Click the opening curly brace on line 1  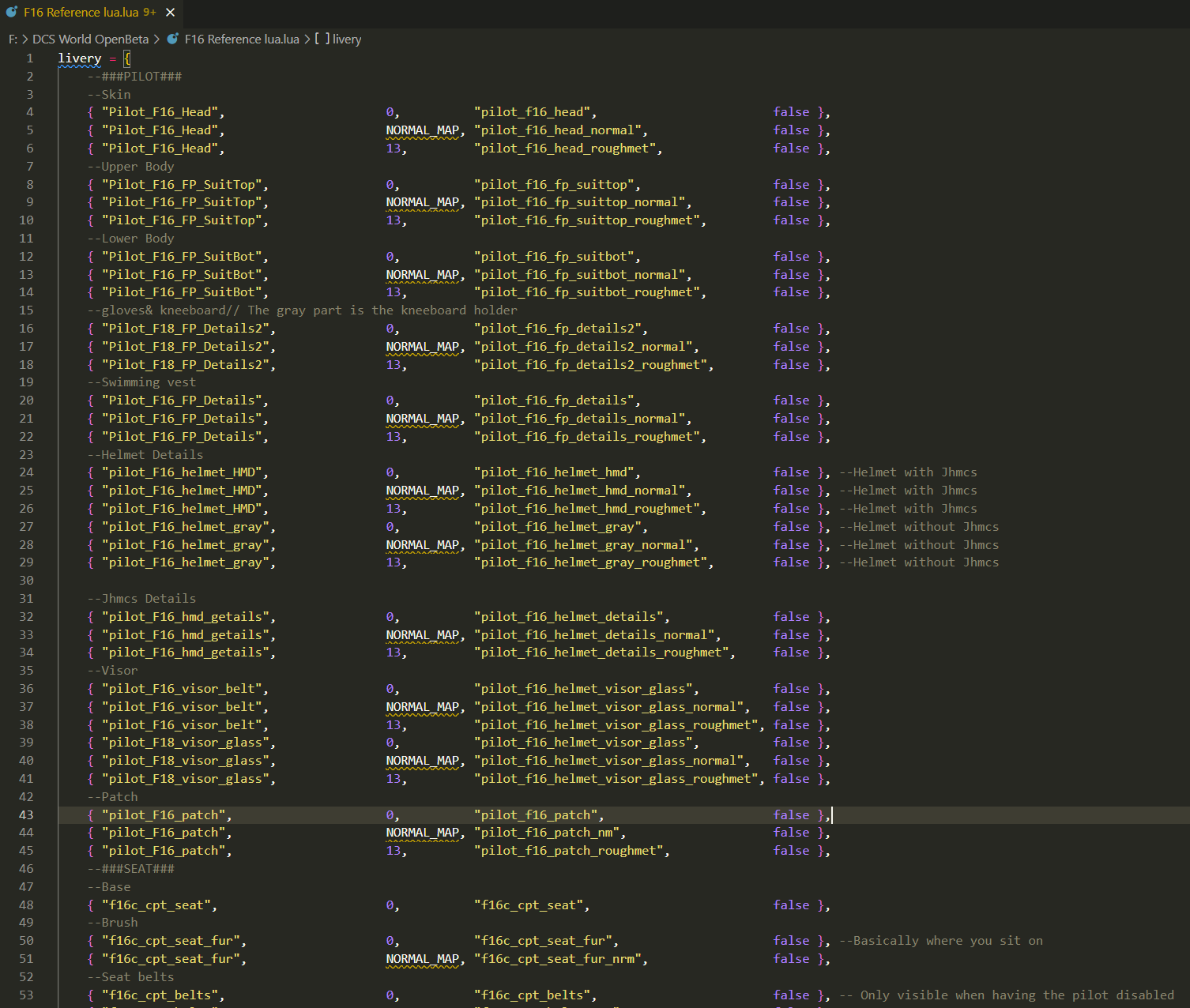pyautogui.click(x=126, y=58)
